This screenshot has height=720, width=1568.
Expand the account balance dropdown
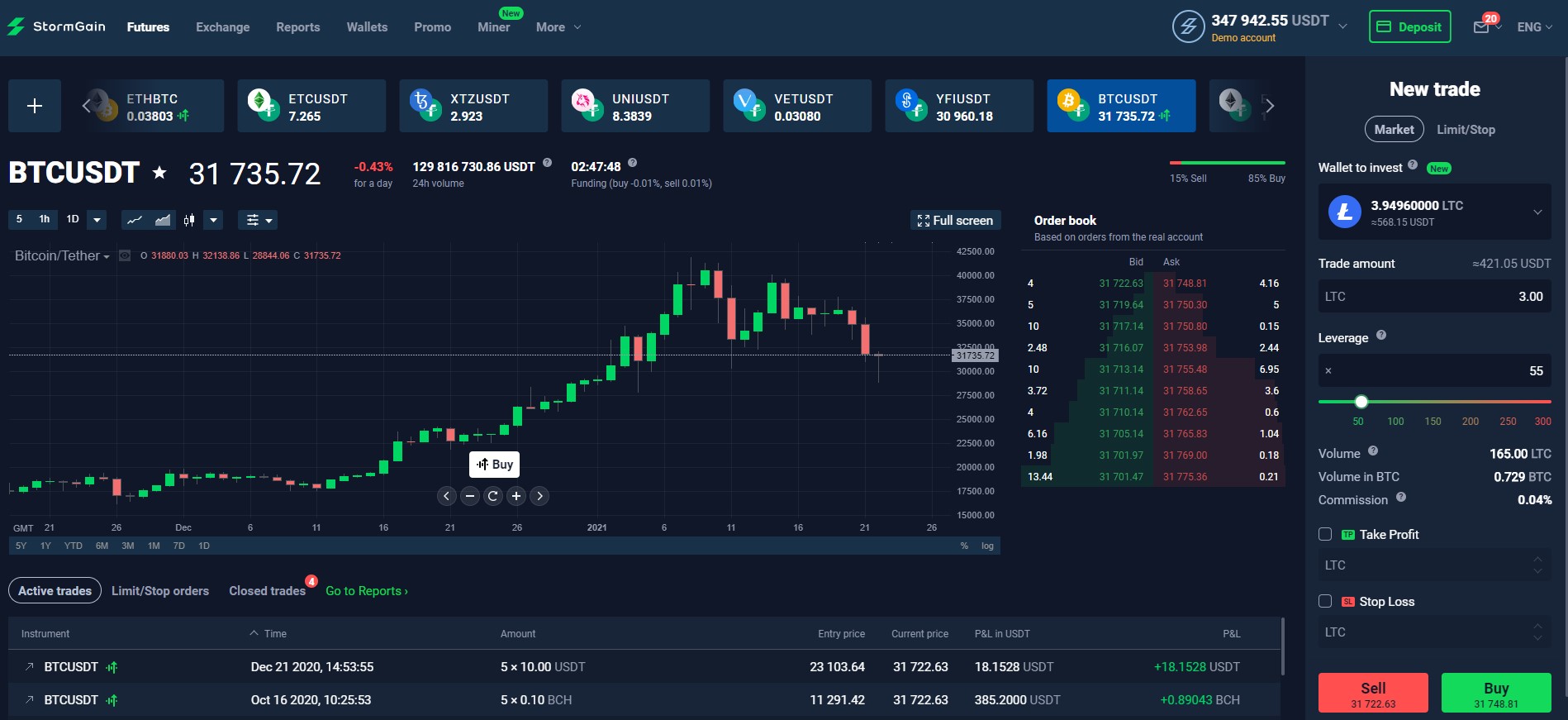[x=1343, y=26]
